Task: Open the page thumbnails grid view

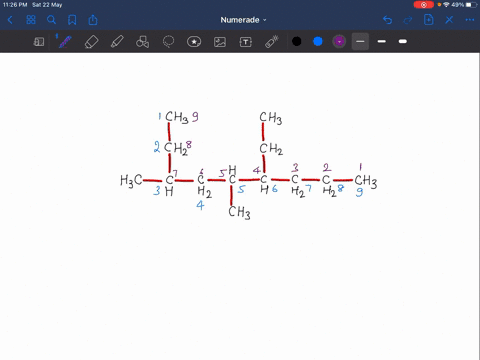Action: (x=31, y=20)
